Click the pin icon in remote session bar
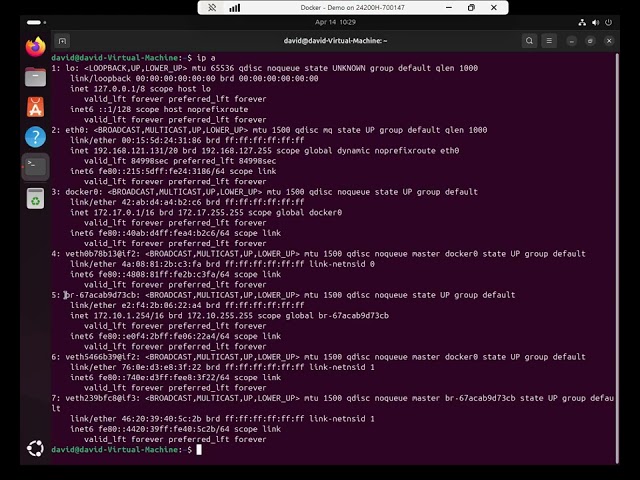The width and height of the screenshot is (640, 480). click(x=212, y=8)
